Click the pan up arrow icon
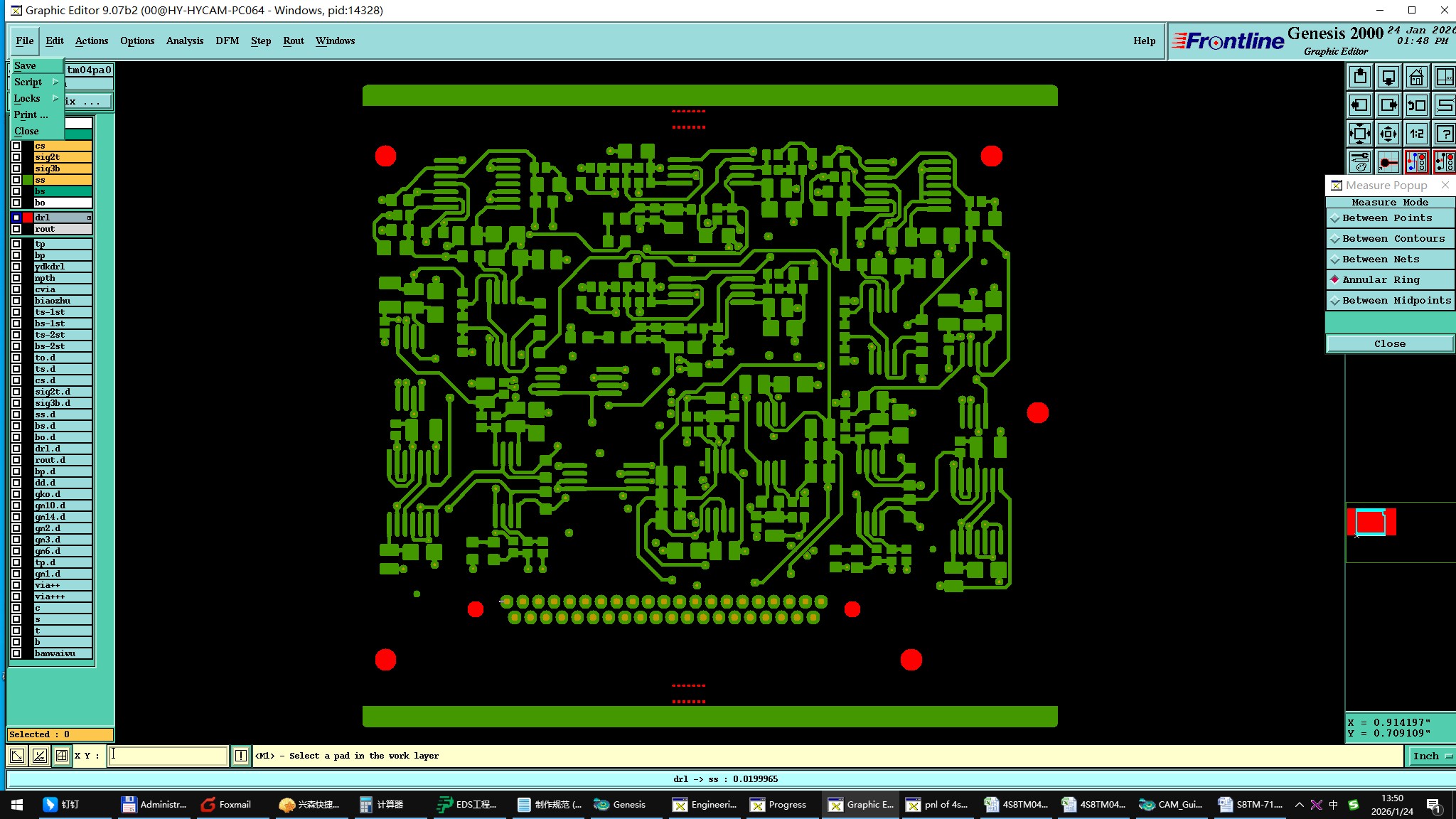This screenshot has height=819, width=1456. pos(1360,77)
